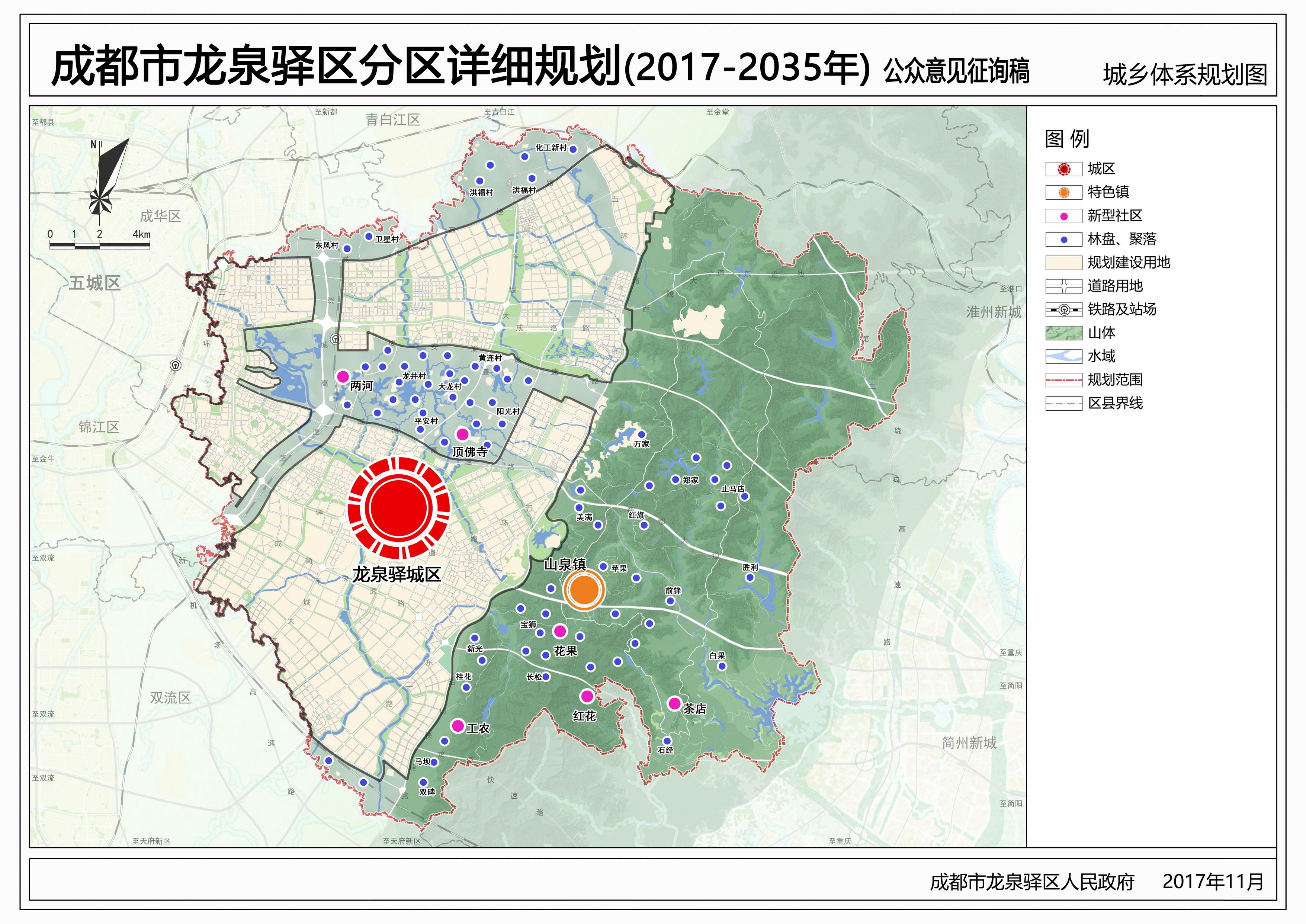
Task: Select the 图 例 legend heading
Action: coord(1067,138)
